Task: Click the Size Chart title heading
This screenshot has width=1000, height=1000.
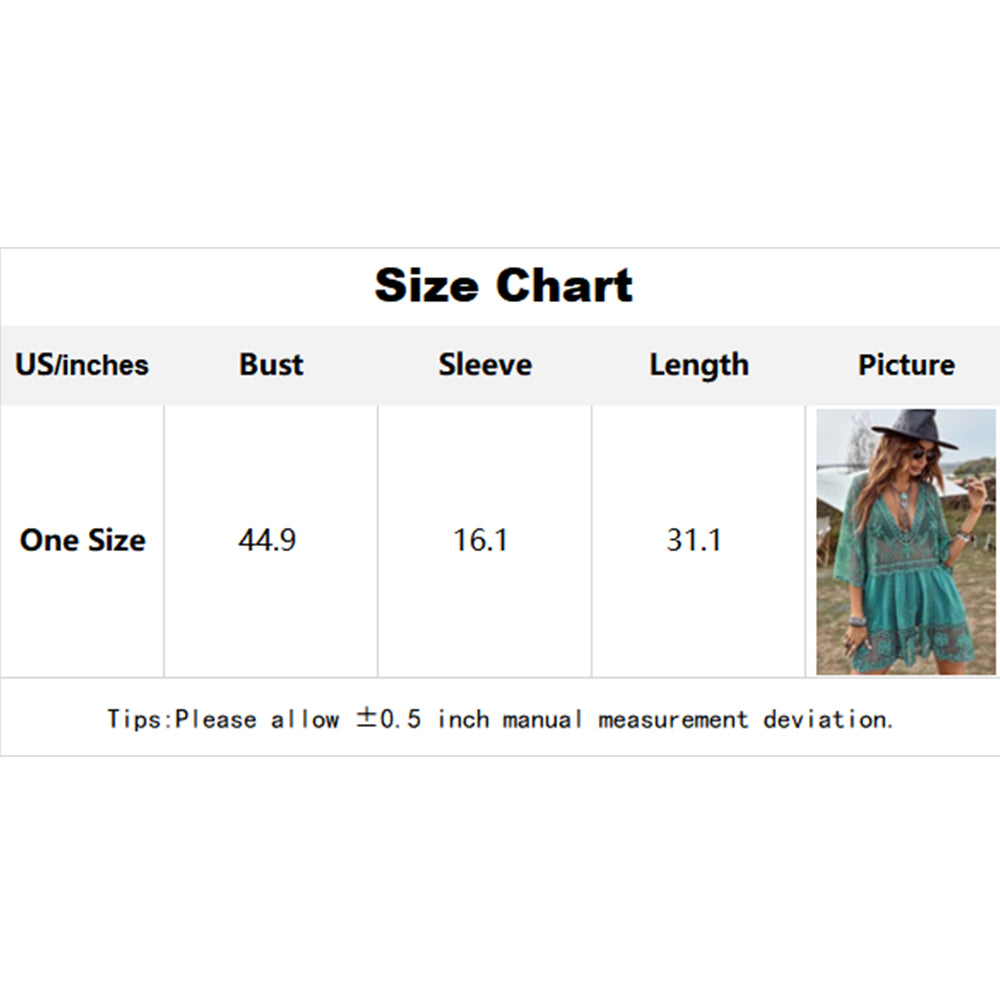Action: pos(503,286)
